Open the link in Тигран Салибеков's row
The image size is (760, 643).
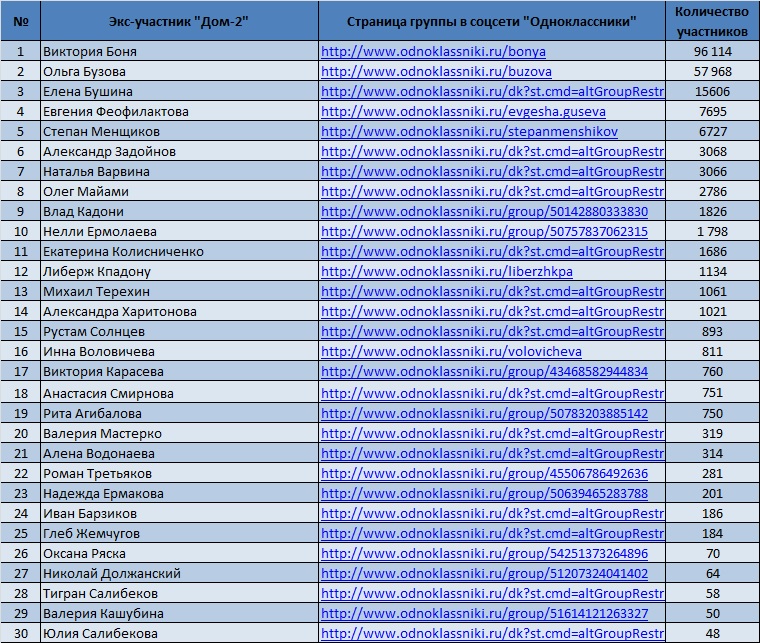click(x=492, y=593)
